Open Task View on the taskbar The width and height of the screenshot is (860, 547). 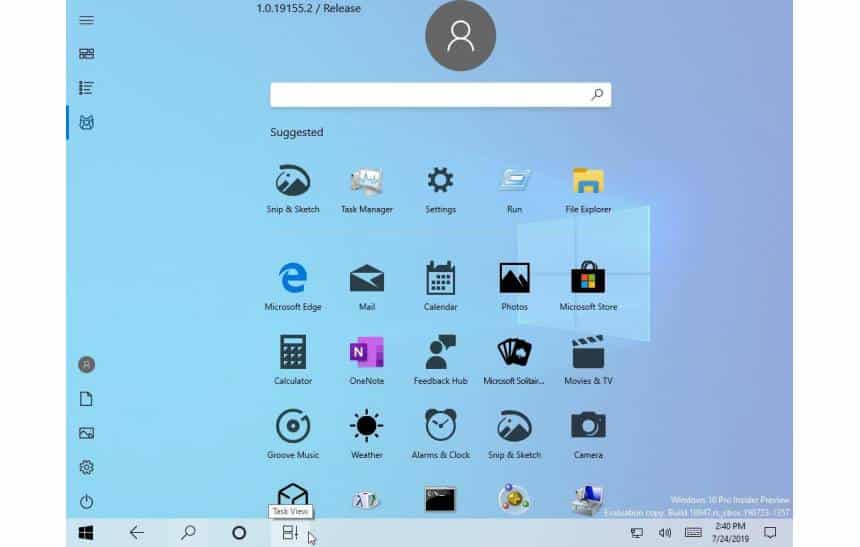(x=290, y=533)
